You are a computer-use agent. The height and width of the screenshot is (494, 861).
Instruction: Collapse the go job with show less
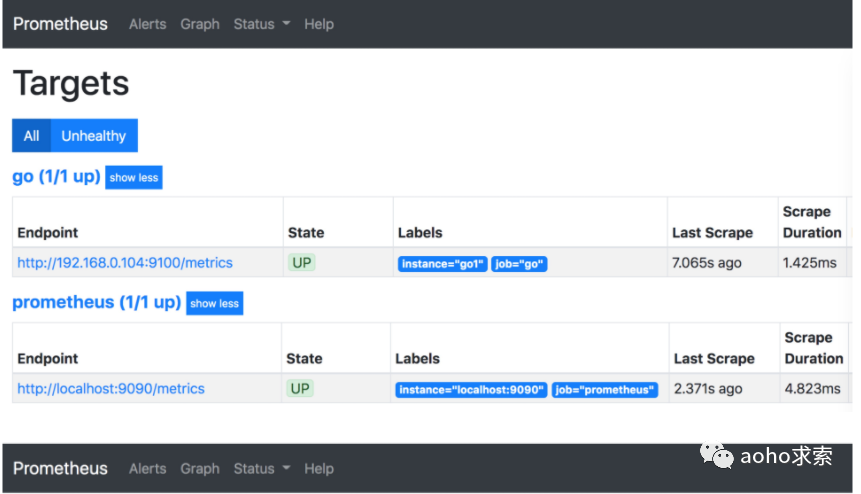click(x=134, y=178)
